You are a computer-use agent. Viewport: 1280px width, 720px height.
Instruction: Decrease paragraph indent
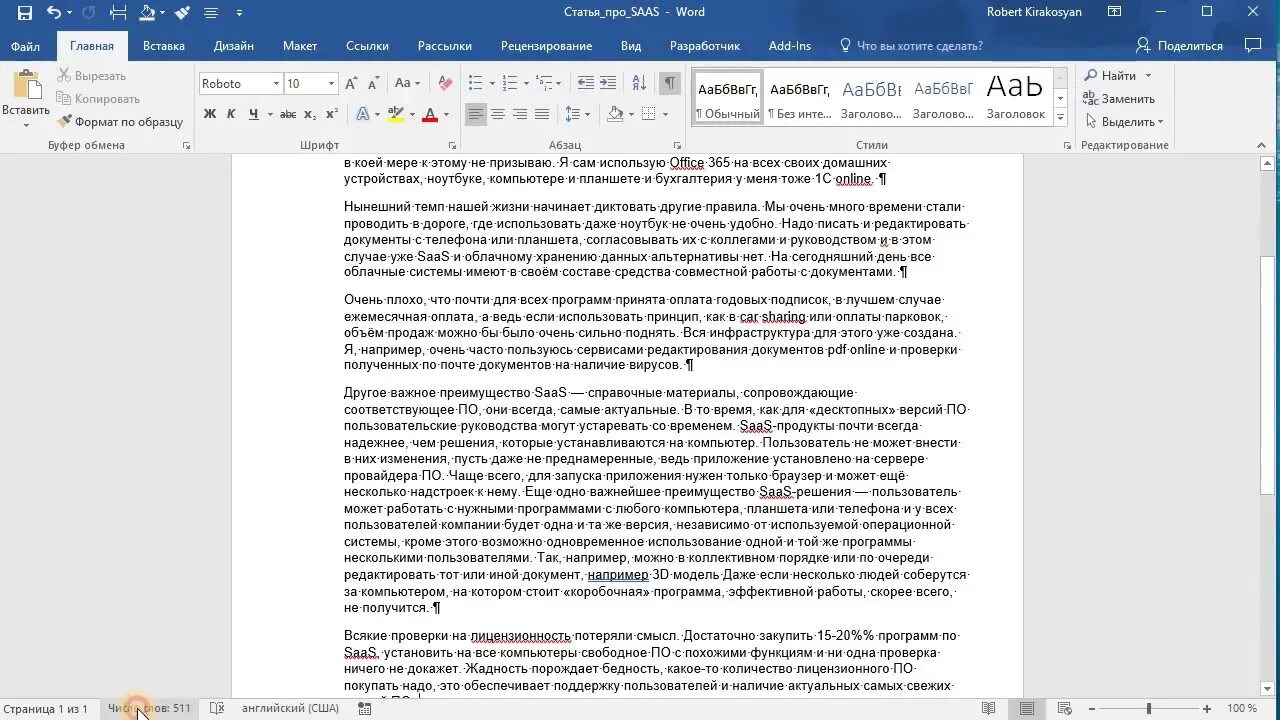click(585, 84)
